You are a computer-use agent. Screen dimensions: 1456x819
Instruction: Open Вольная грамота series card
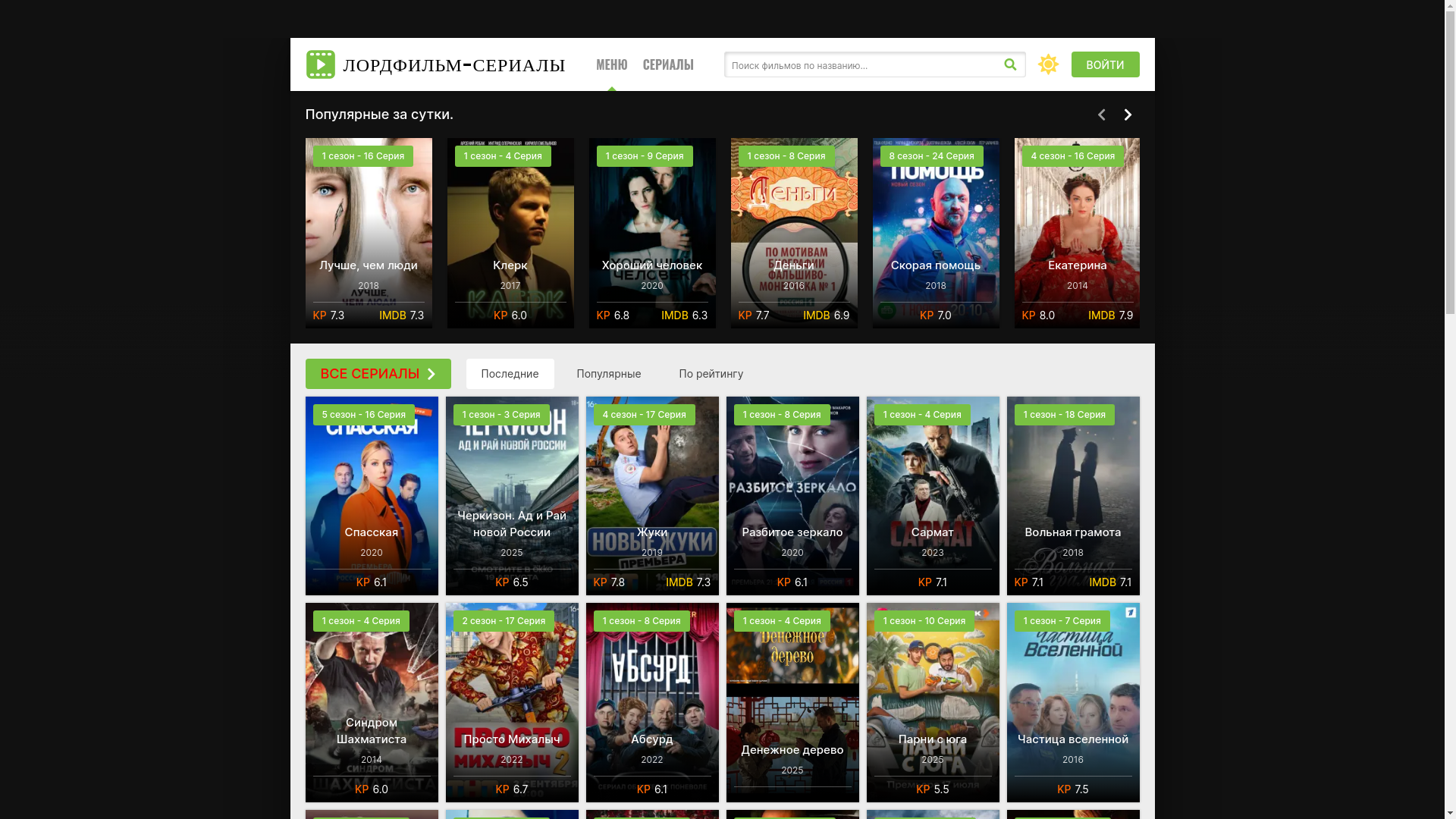1073,496
